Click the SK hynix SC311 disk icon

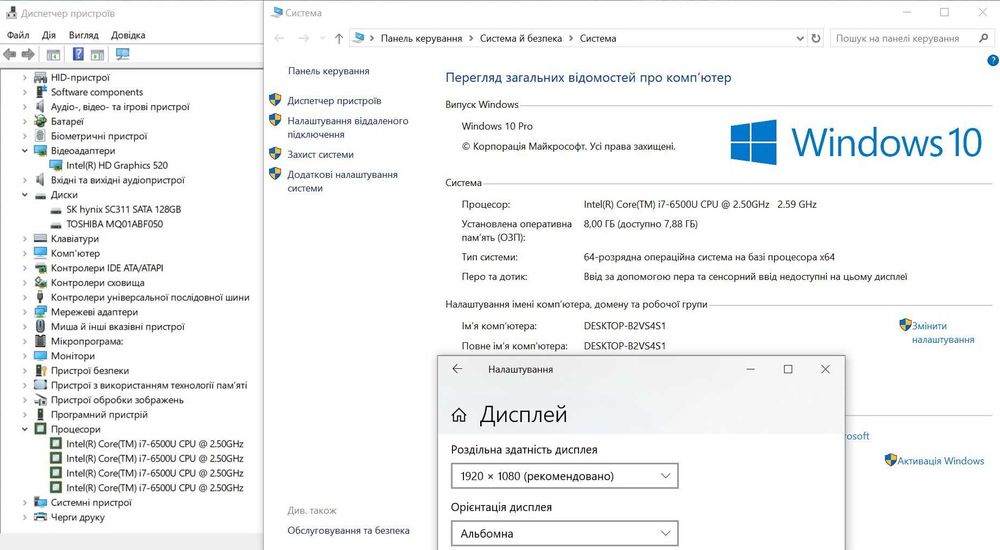pyautogui.click(x=55, y=209)
